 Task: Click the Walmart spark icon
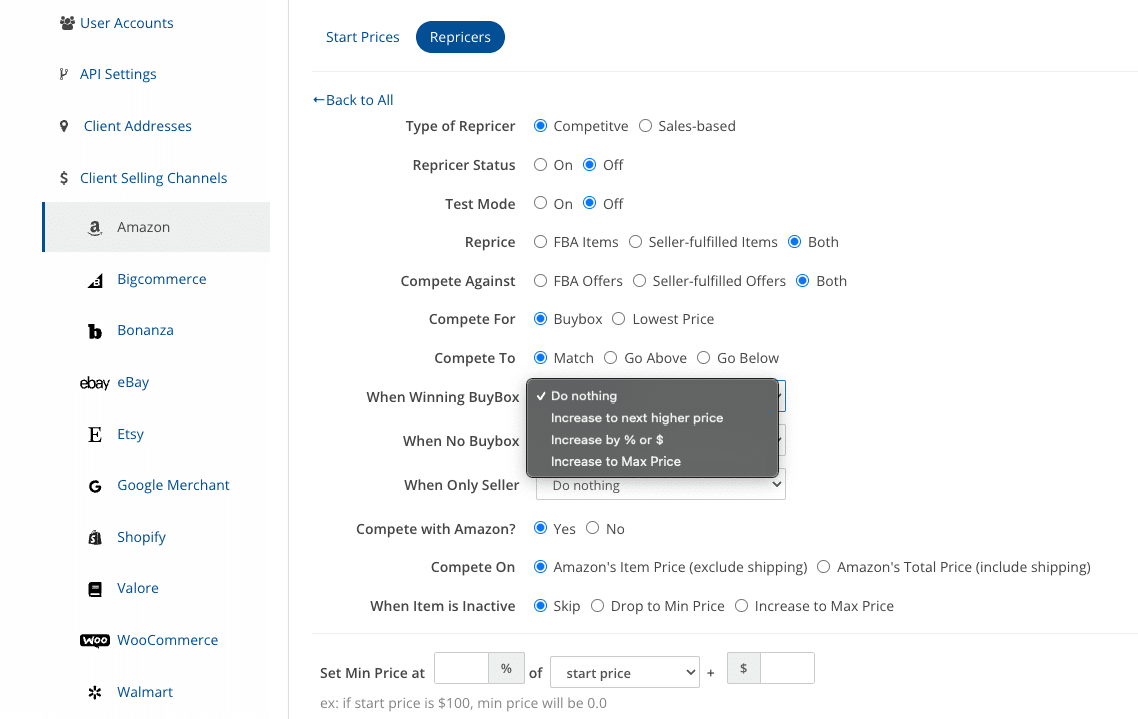[95, 693]
